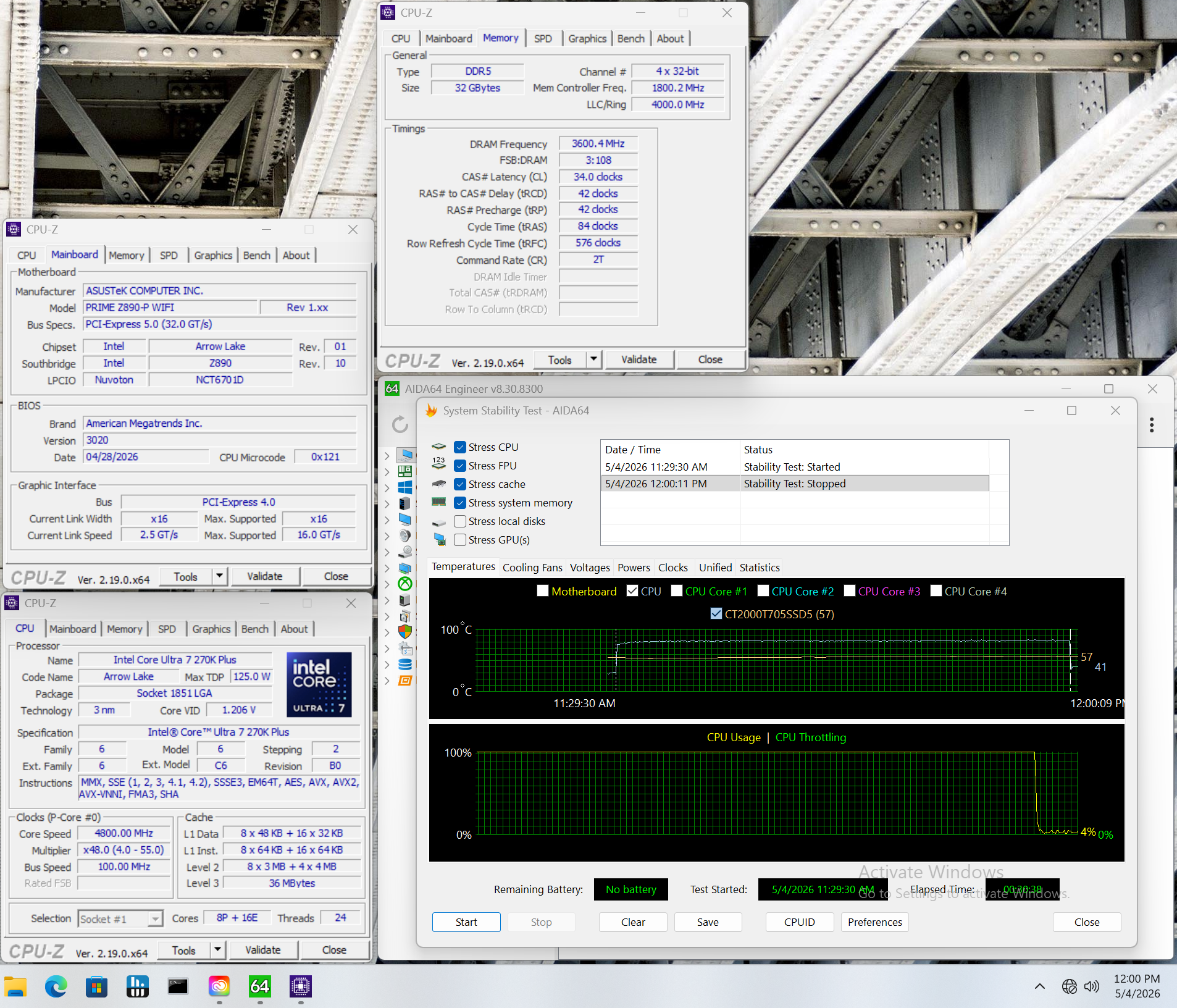Show CPU Core #3 temperature line
1177x1008 pixels.
pos(850,591)
